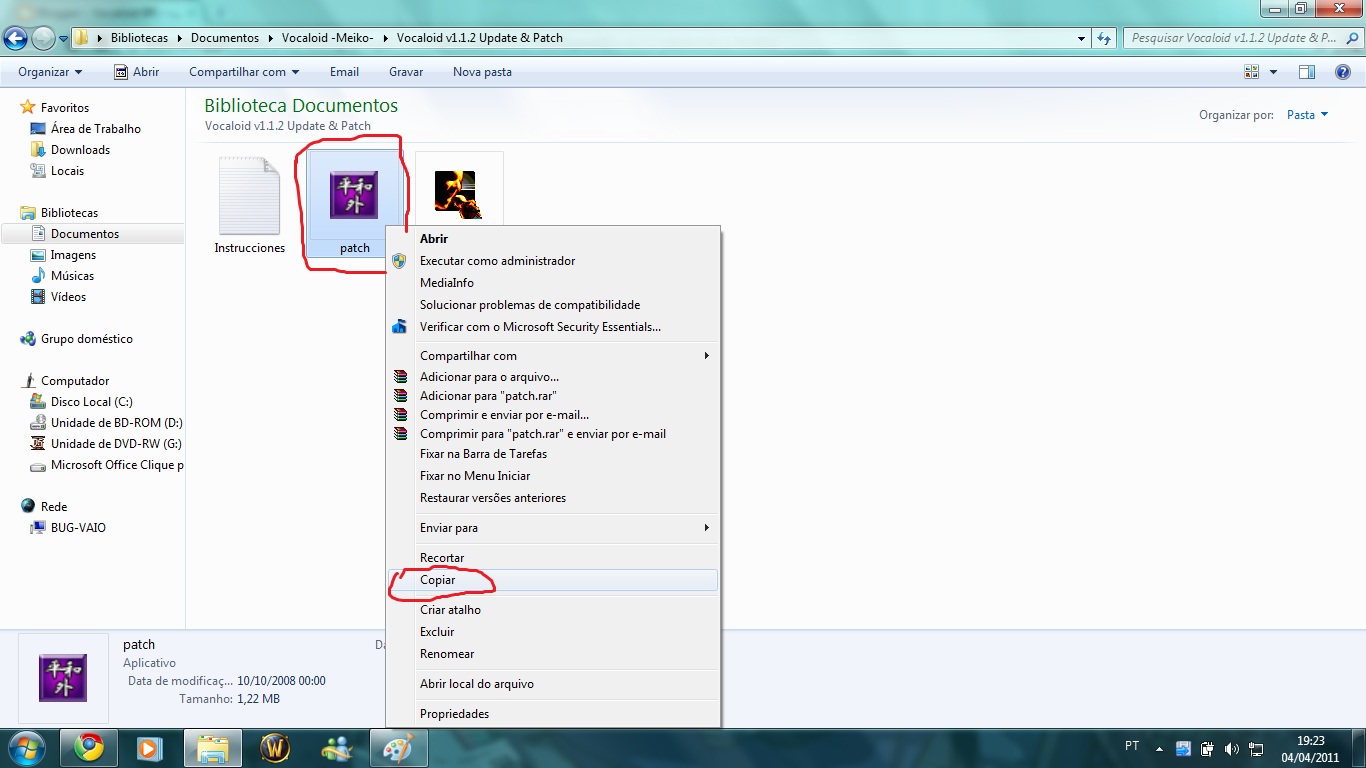Select the flame-image file thumbnail
Image resolution: width=1366 pixels, height=768 pixels.
coord(459,195)
